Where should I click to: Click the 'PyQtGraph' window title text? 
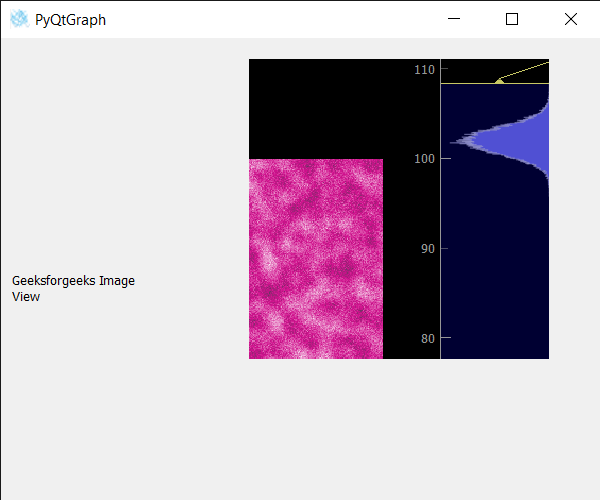pyautogui.click(x=70, y=20)
